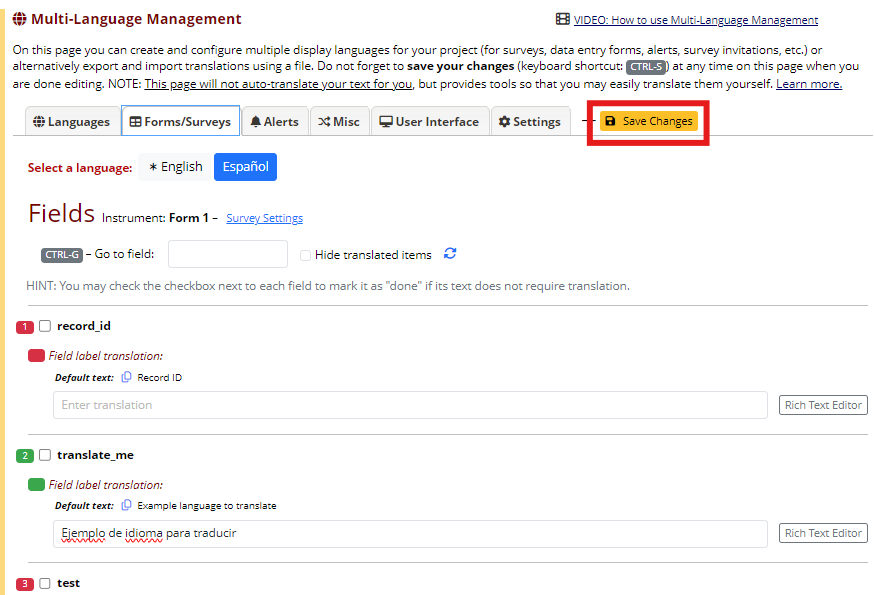Follow the Learn more link
Image resolution: width=874 pixels, height=595 pixels.
click(809, 84)
